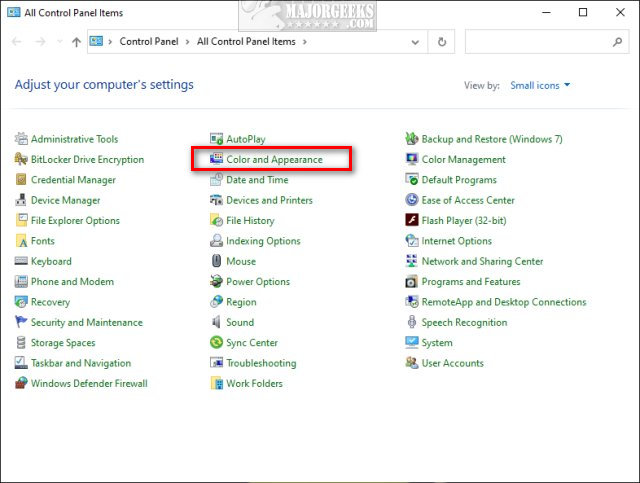Image resolution: width=640 pixels, height=483 pixels.
Task: Click the Forward navigation arrow
Action: coord(40,42)
